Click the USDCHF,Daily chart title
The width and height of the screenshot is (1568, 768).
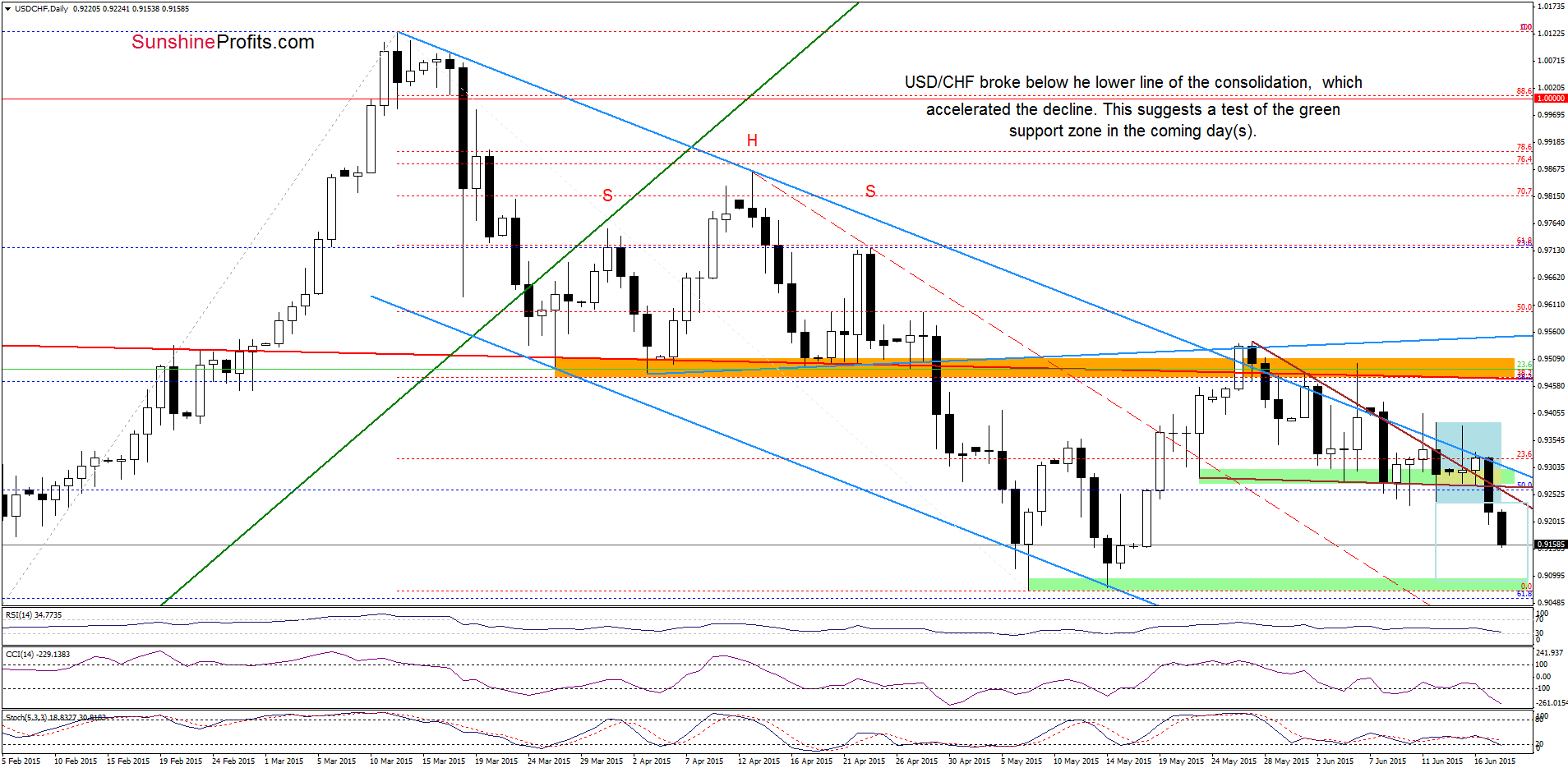pos(41,9)
